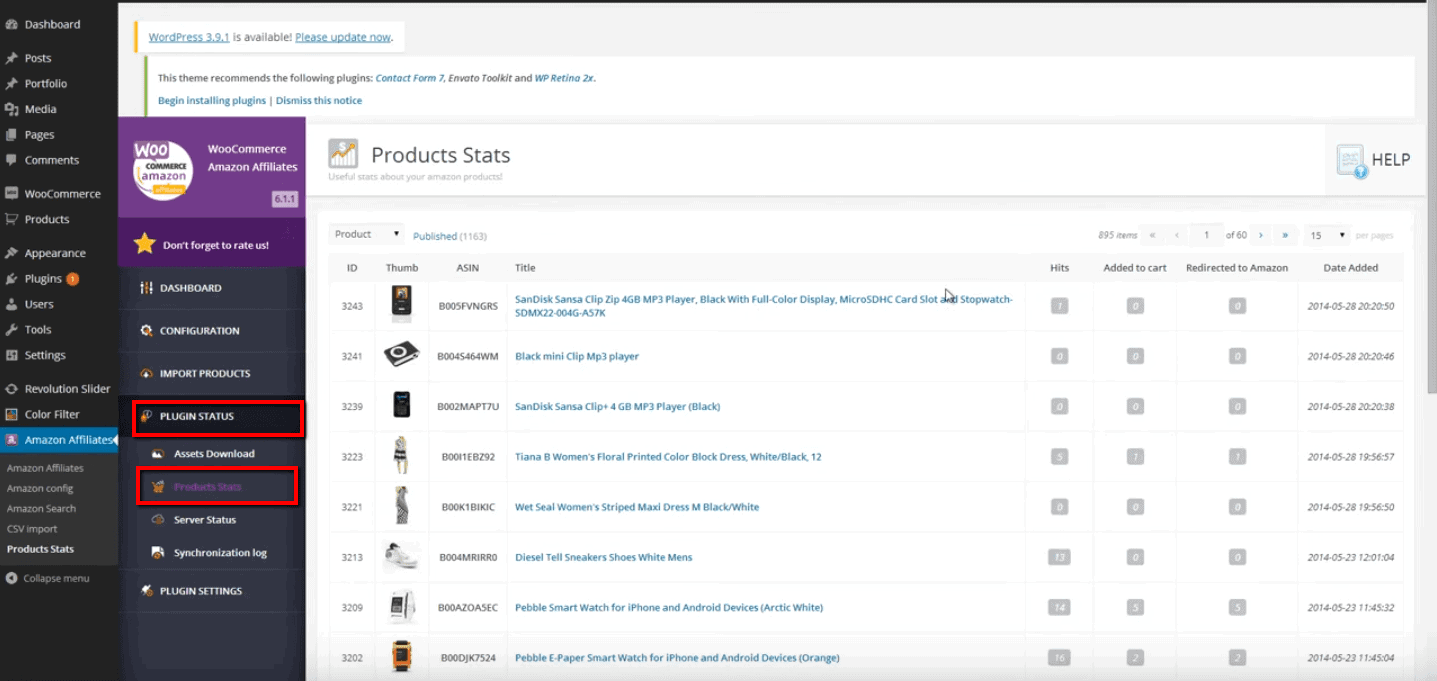The image size is (1437, 681).
Task: Click the Media icon in the sidebar
Action: click(12, 109)
